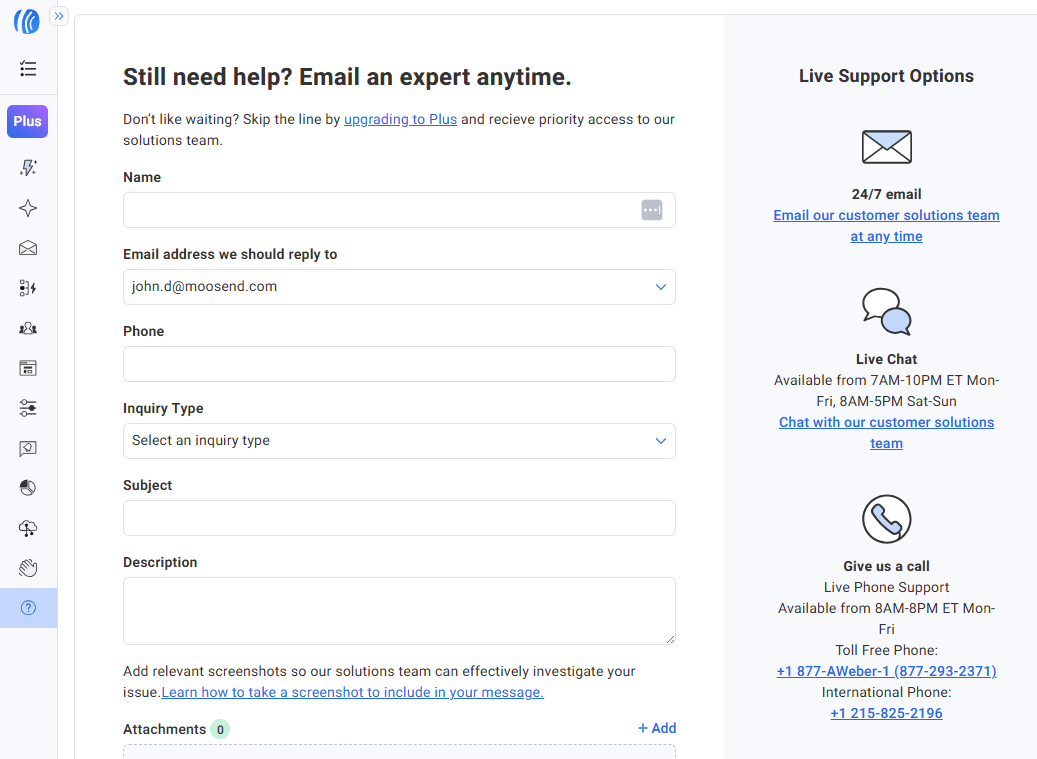Click the AWeber logo icon
The width and height of the screenshot is (1037, 759).
pyautogui.click(x=27, y=21)
